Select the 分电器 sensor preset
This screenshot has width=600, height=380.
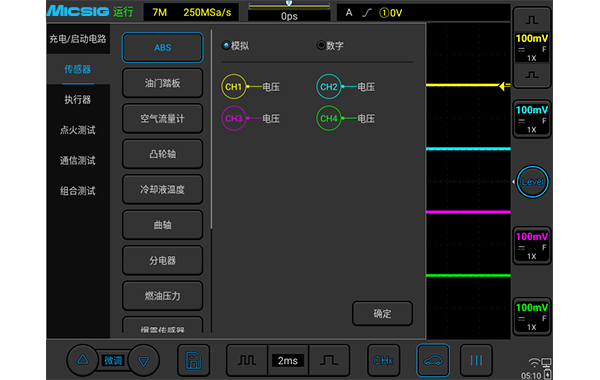coord(163,261)
